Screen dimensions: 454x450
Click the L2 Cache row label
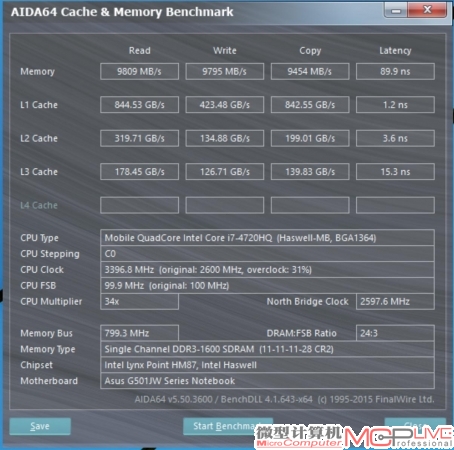[39, 138]
